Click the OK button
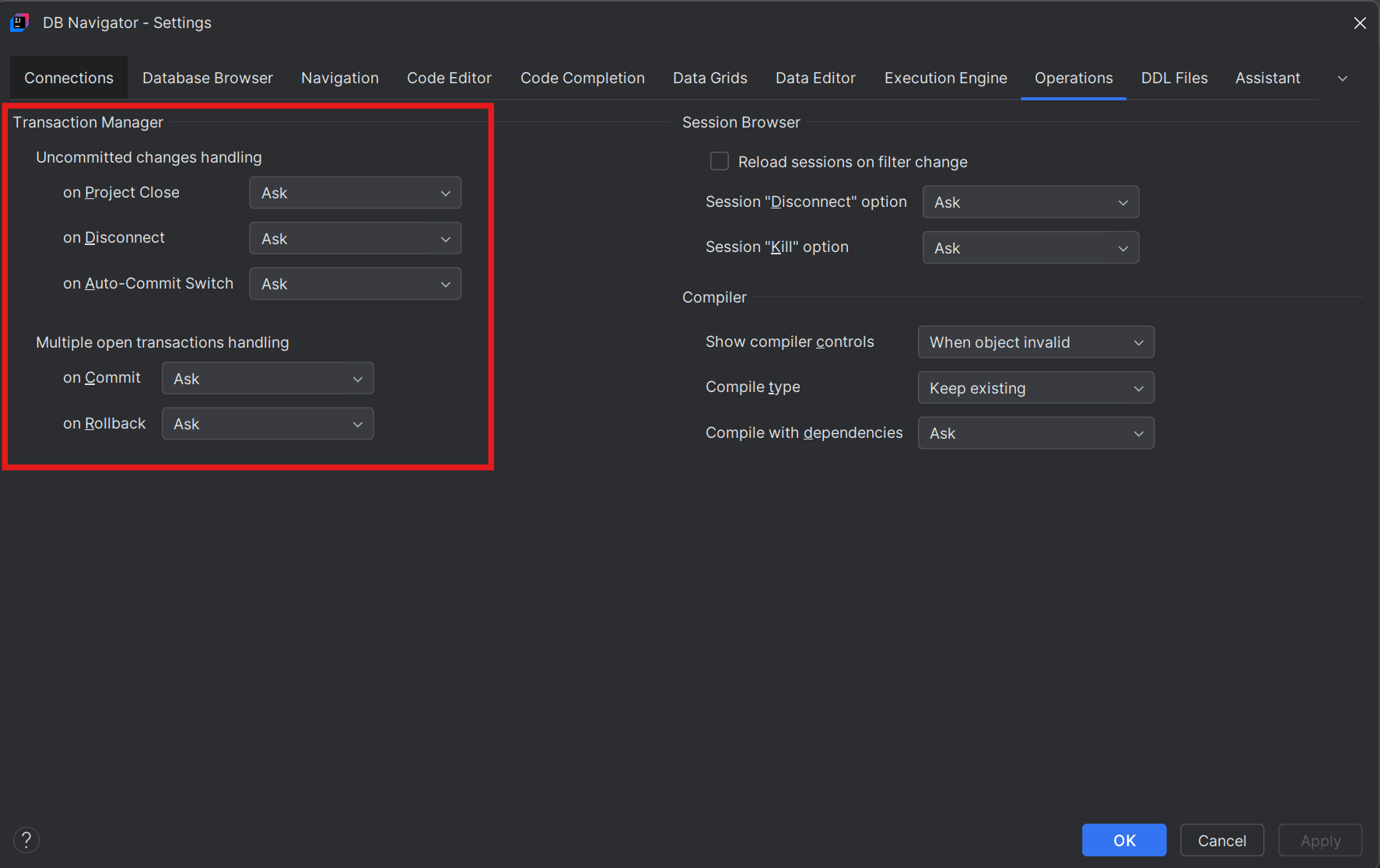 point(1123,840)
